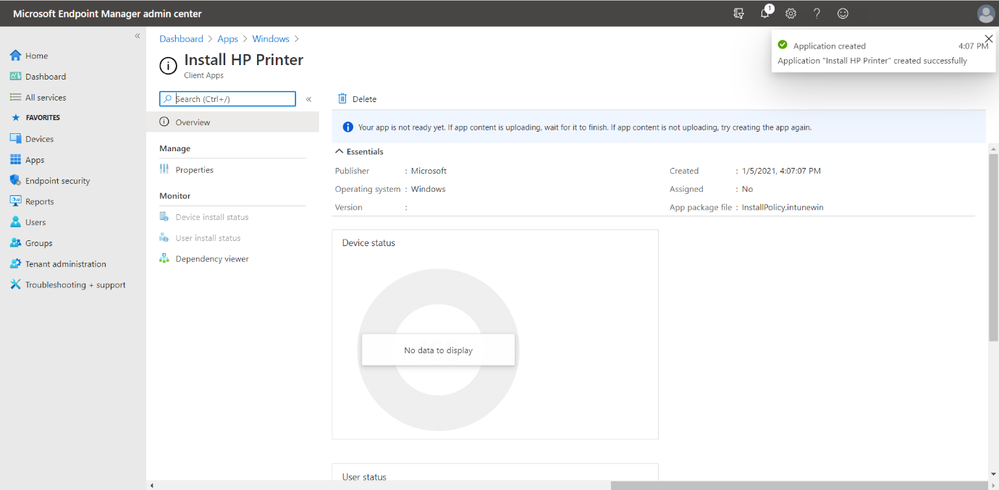
Task: Click the Search (Ctrl+/) input field
Action: click(227, 99)
